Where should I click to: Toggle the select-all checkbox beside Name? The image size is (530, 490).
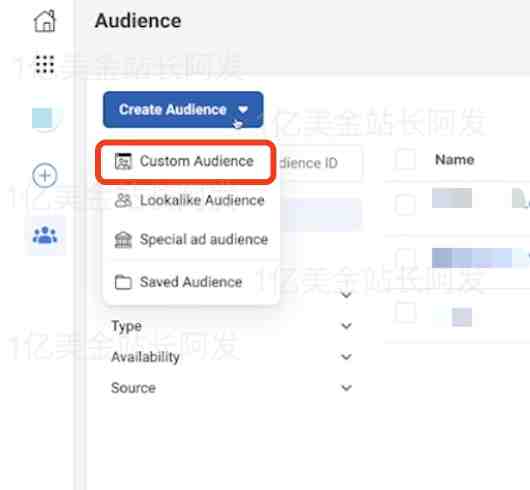coord(405,160)
